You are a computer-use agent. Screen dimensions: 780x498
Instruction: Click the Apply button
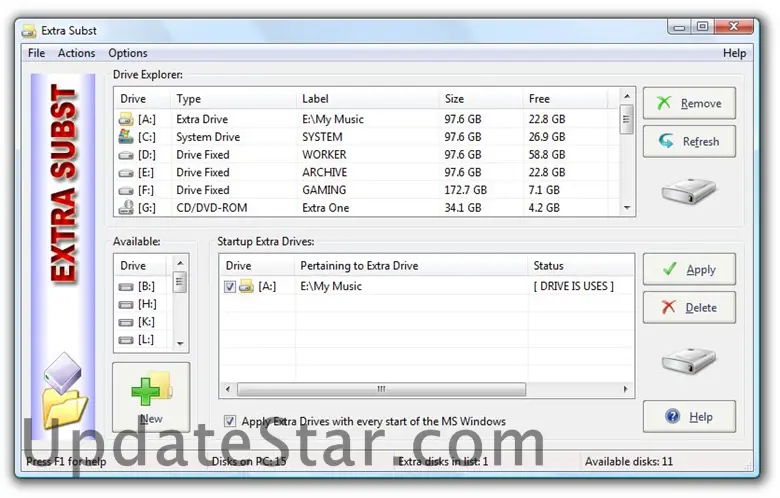[x=689, y=269]
